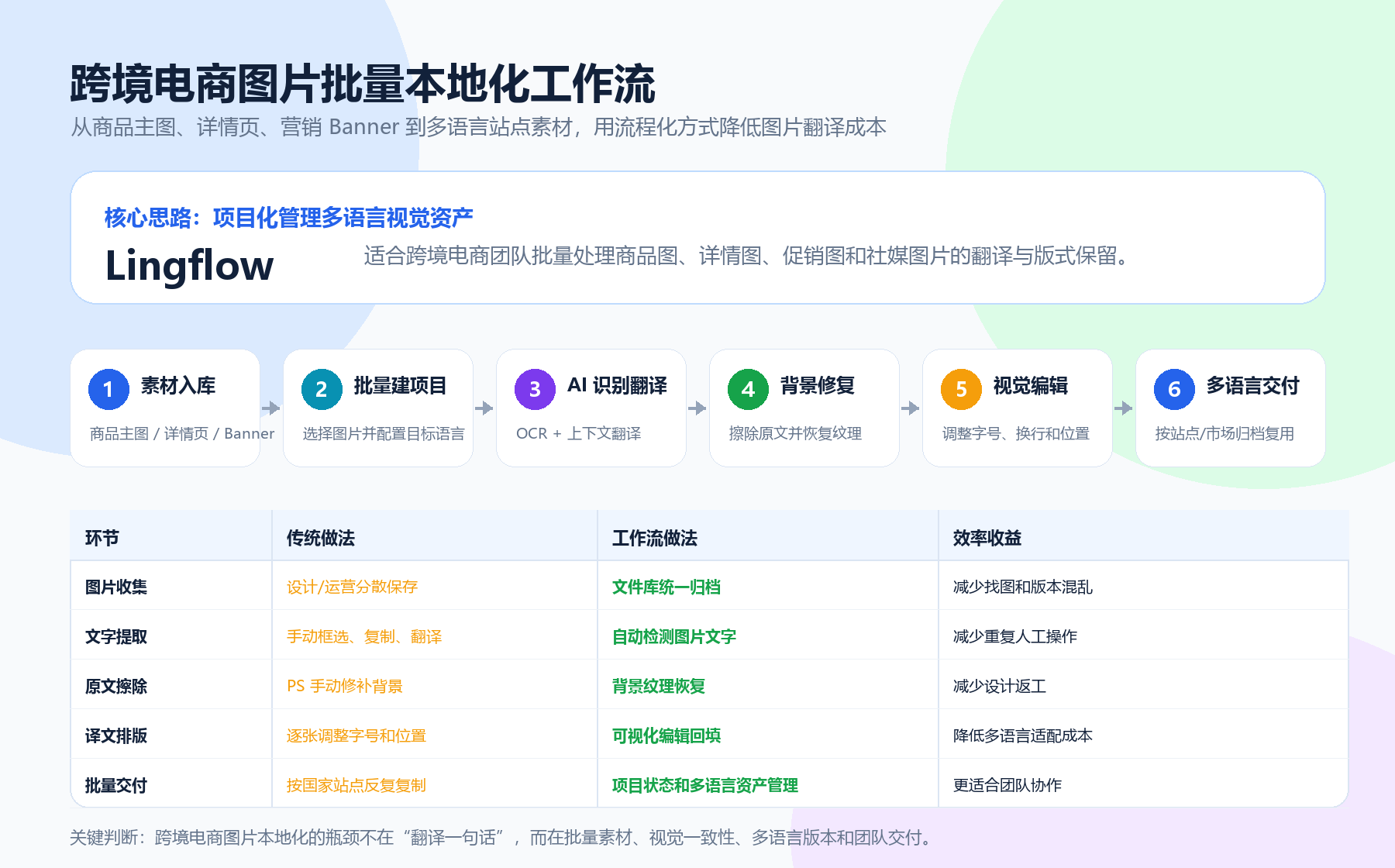Click the 环节 column header
The width and height of the screenshot is (1395, 868).
[x=102, y=538]
